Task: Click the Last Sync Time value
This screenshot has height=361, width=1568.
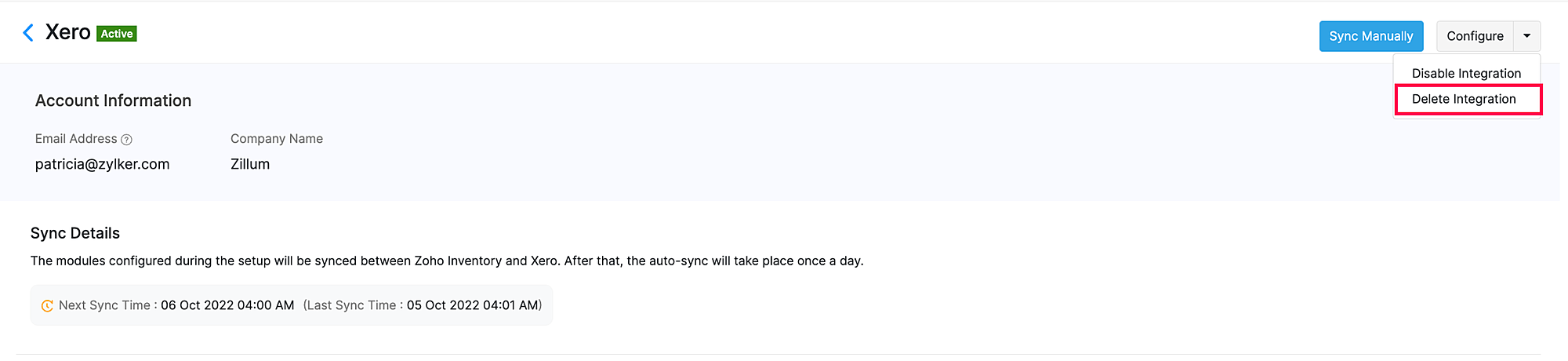Action: click(x=473, y=305)
